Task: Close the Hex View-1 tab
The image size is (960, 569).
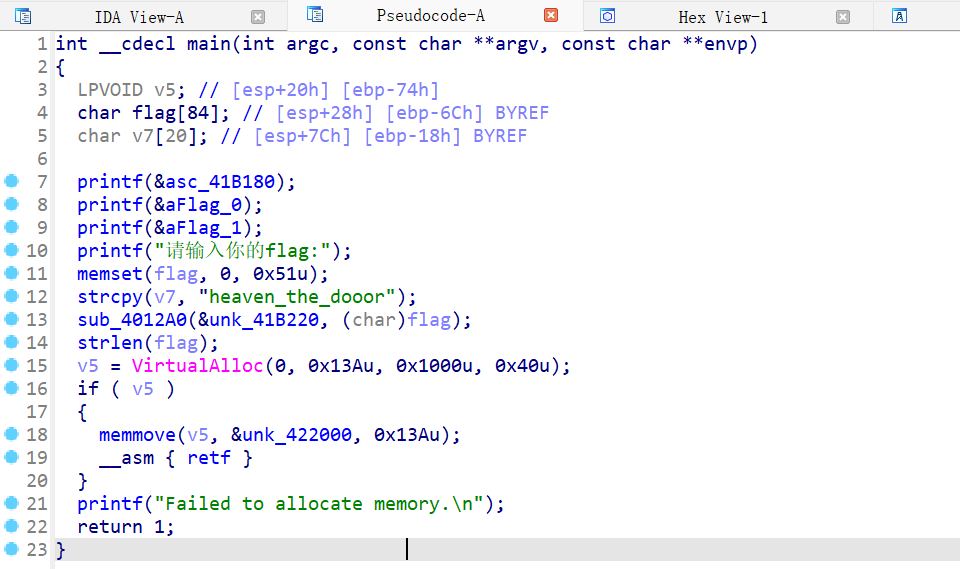Action: 843,17
